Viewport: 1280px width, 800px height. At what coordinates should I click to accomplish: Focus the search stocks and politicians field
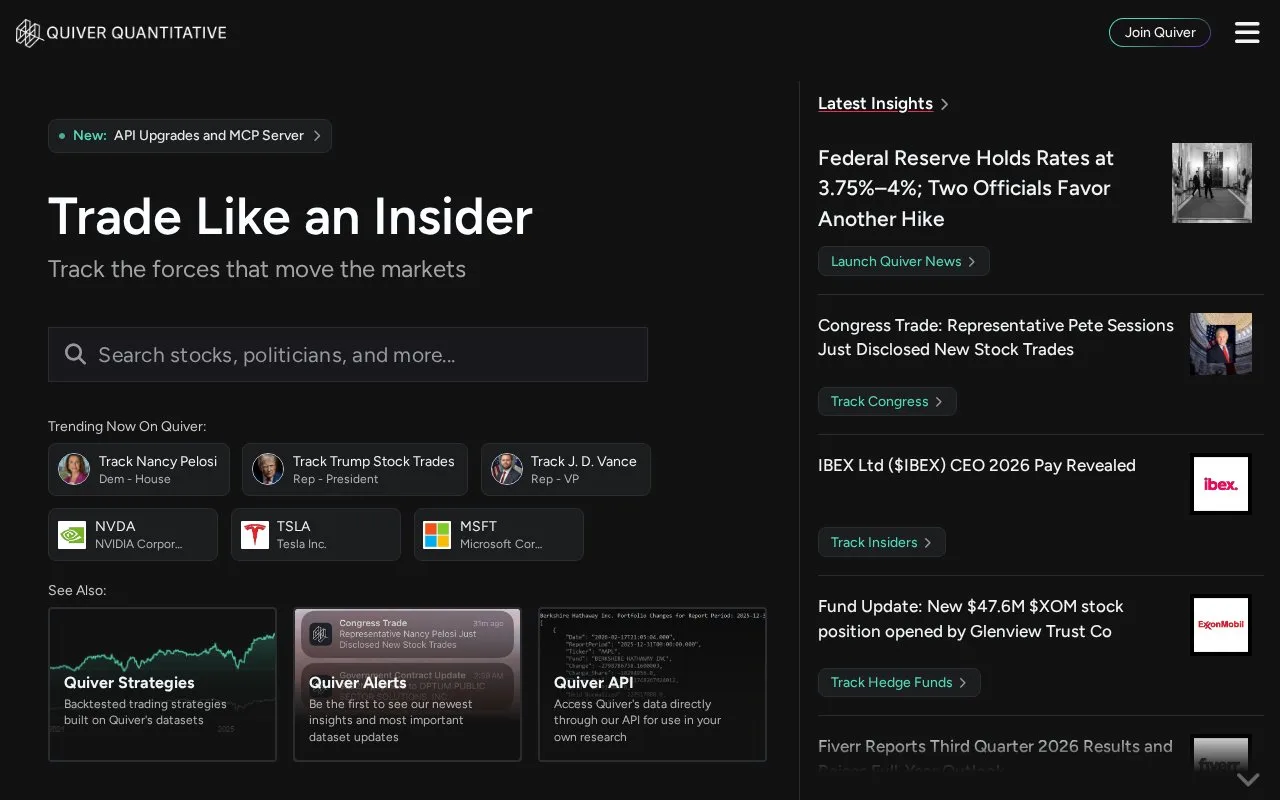click(x=348, y=354)
